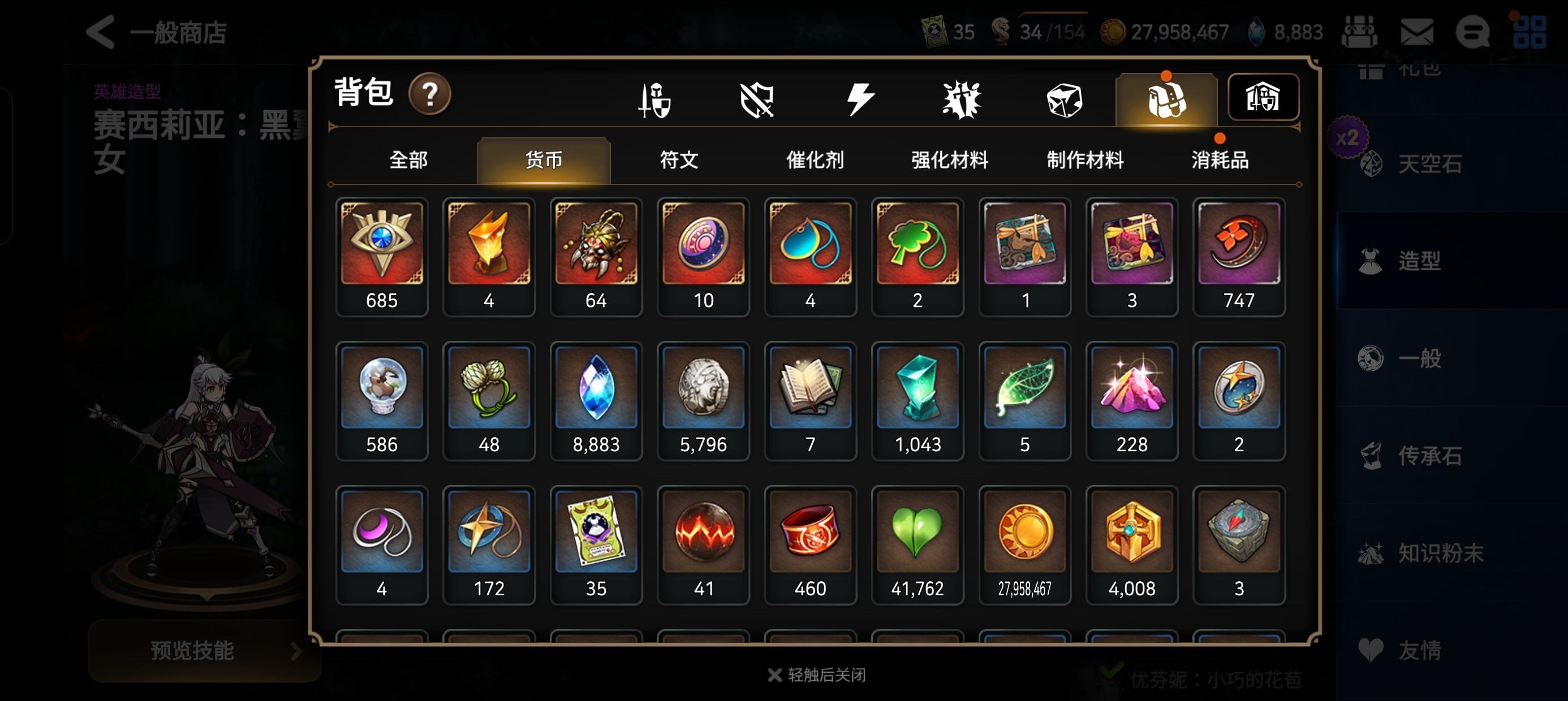Open the chat bubble icon

pyautogui.click(x=1472, y=32)
